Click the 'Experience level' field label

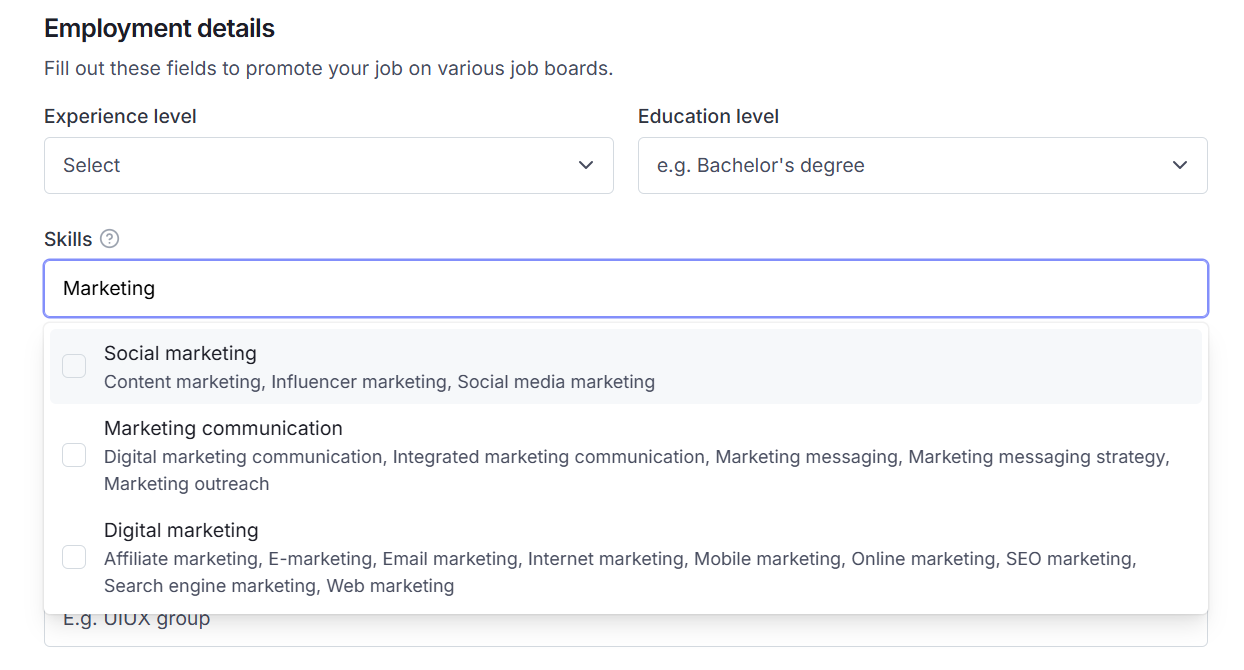[x=120, y=116]
